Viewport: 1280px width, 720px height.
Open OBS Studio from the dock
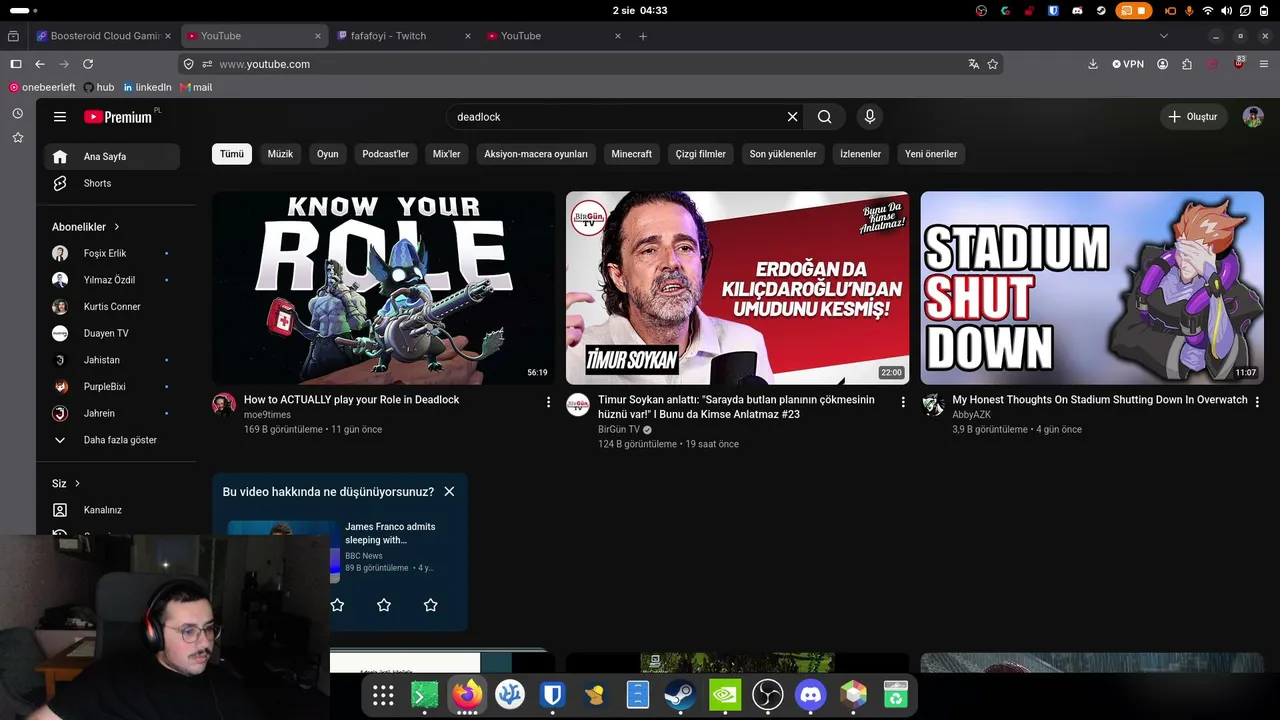coord(767,694)
